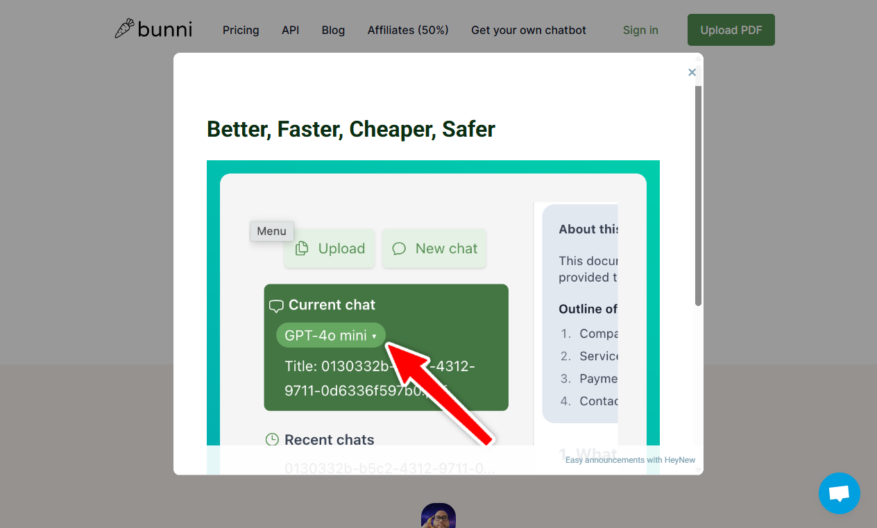The image size is (877, 528).
Task: Click the Upload PDF button
Action: pos(731,30)
